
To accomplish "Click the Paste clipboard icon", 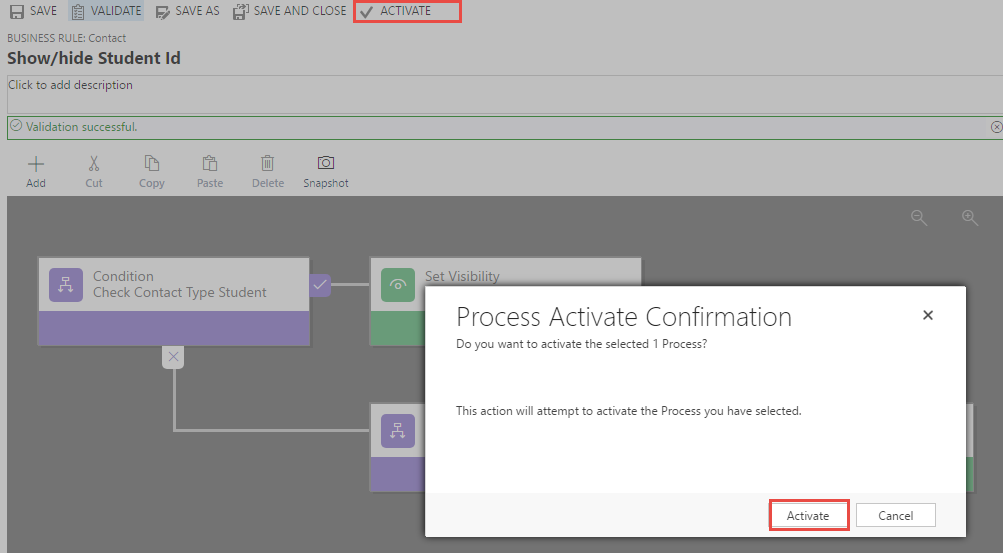I will (x=210, y=164).
